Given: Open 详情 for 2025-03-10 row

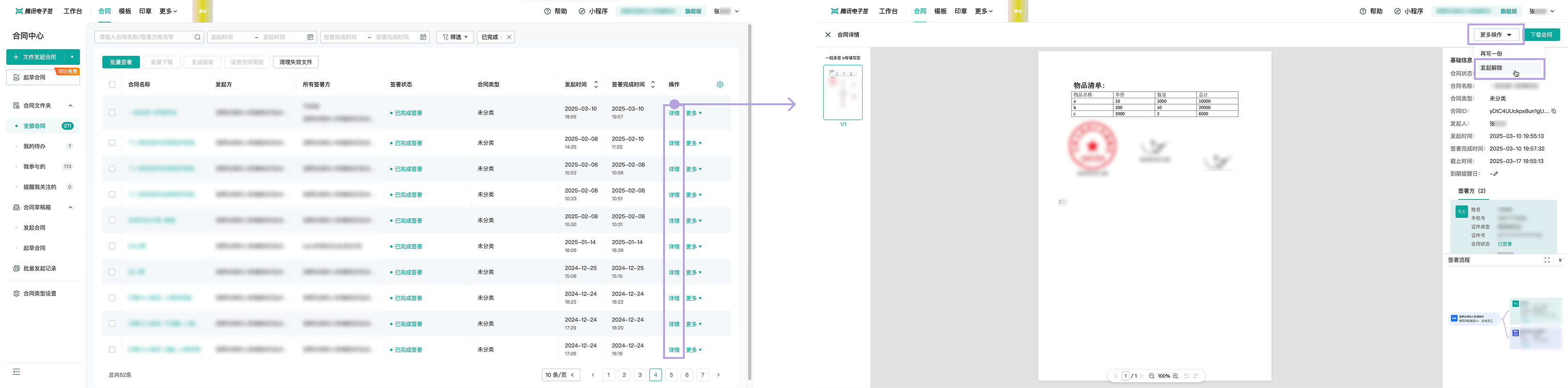Looking at the screenshot, I should 674,113.
